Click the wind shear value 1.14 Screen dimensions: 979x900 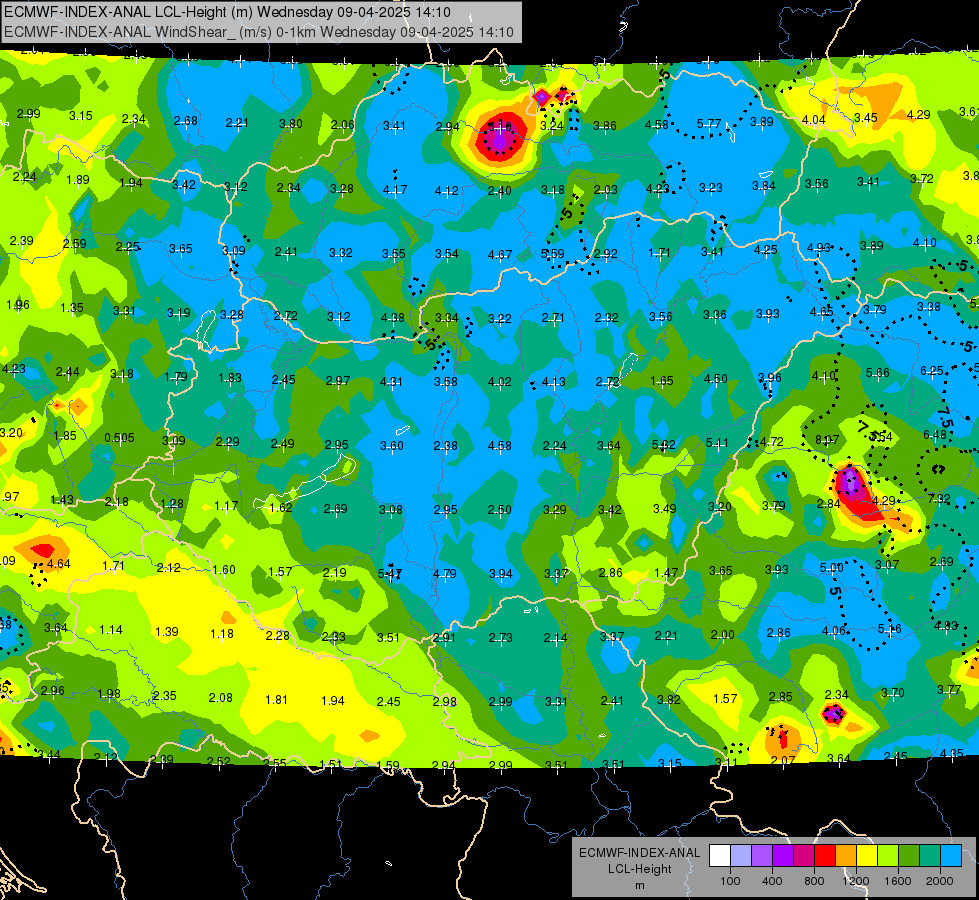tap(111, 630)
